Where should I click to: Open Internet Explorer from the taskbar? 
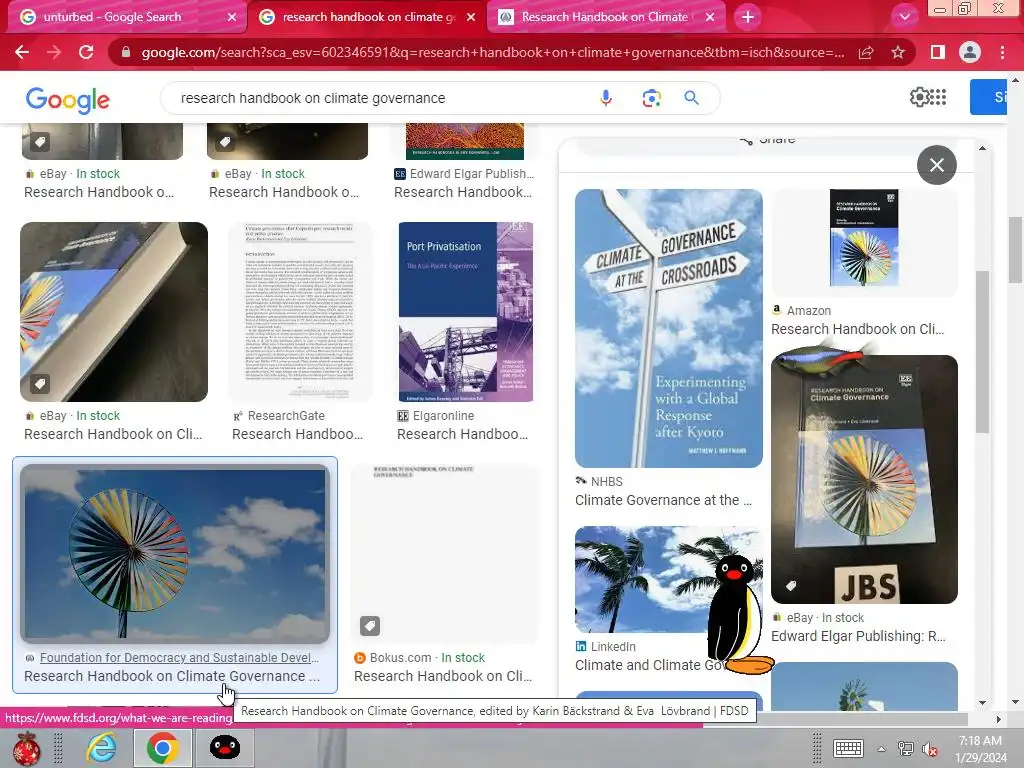103,747
